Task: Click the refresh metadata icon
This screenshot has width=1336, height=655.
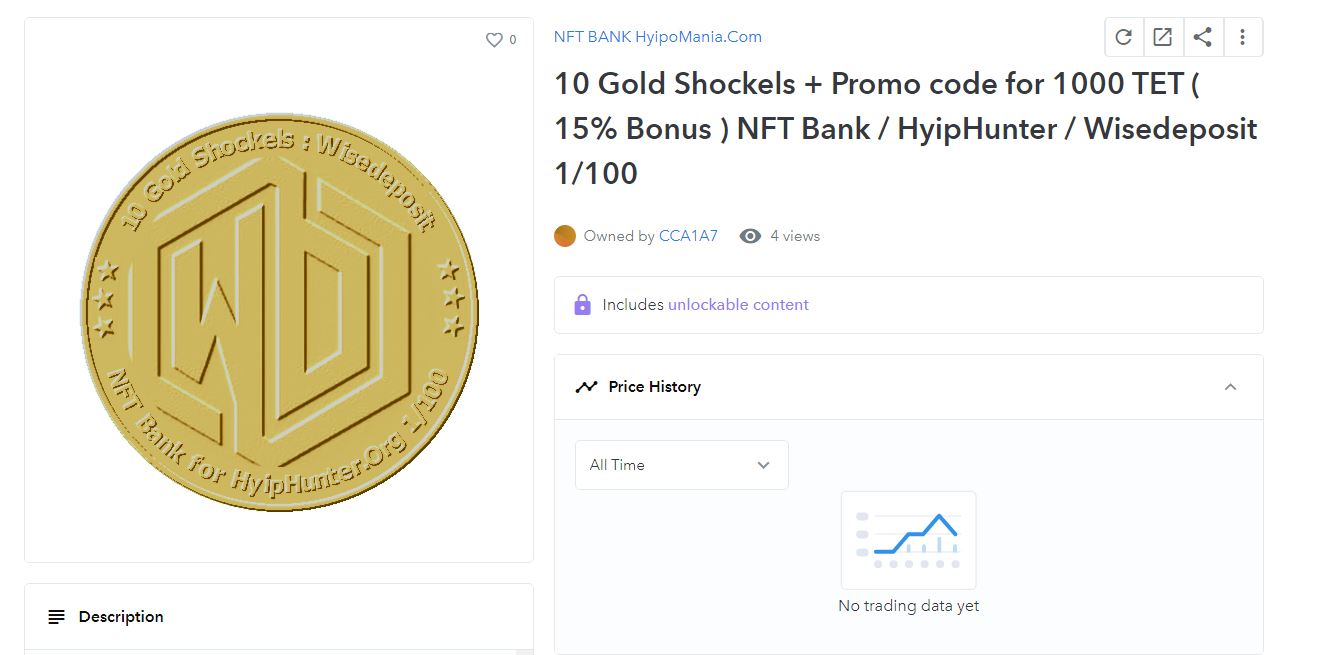Action: coord(1123,37)
